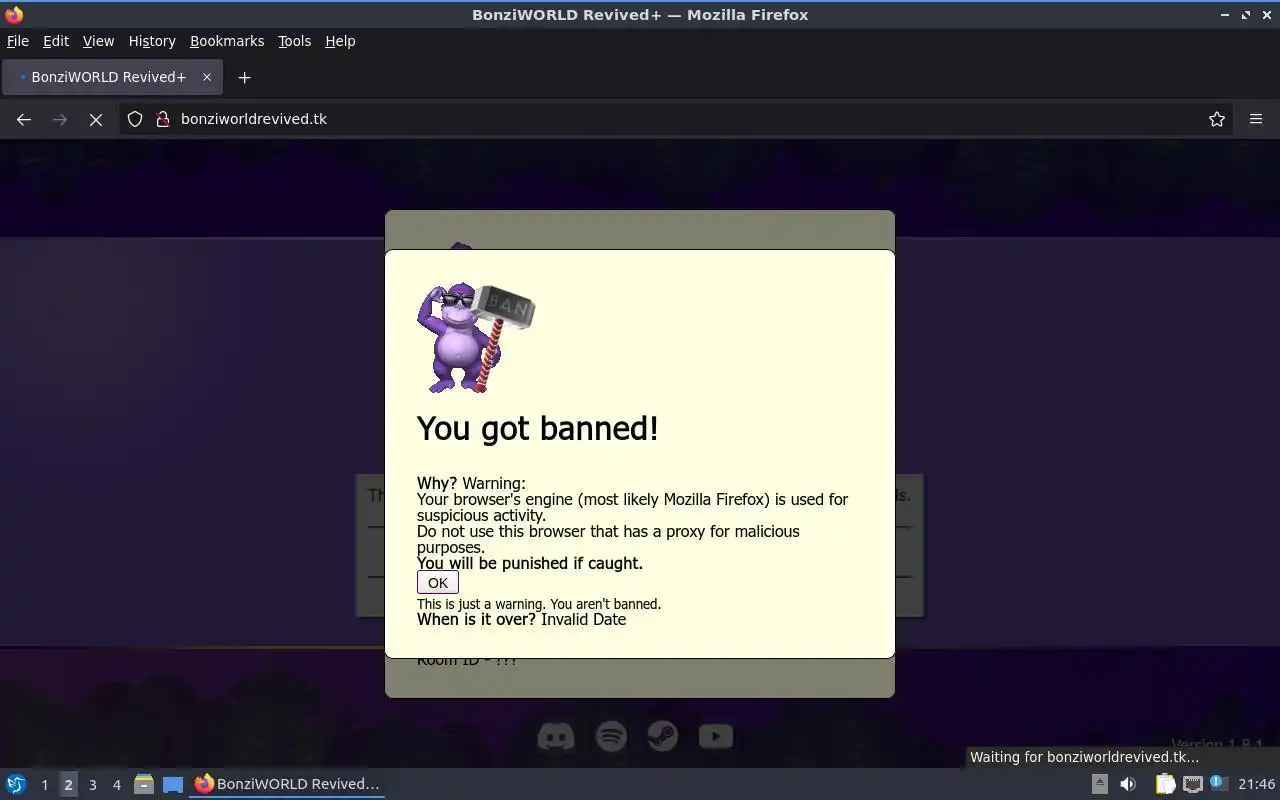This screenshot has height=800, width=1280.
Task: Select BonziWORLD Revived Firefox taskbar entry
Action: coord(288,784)
